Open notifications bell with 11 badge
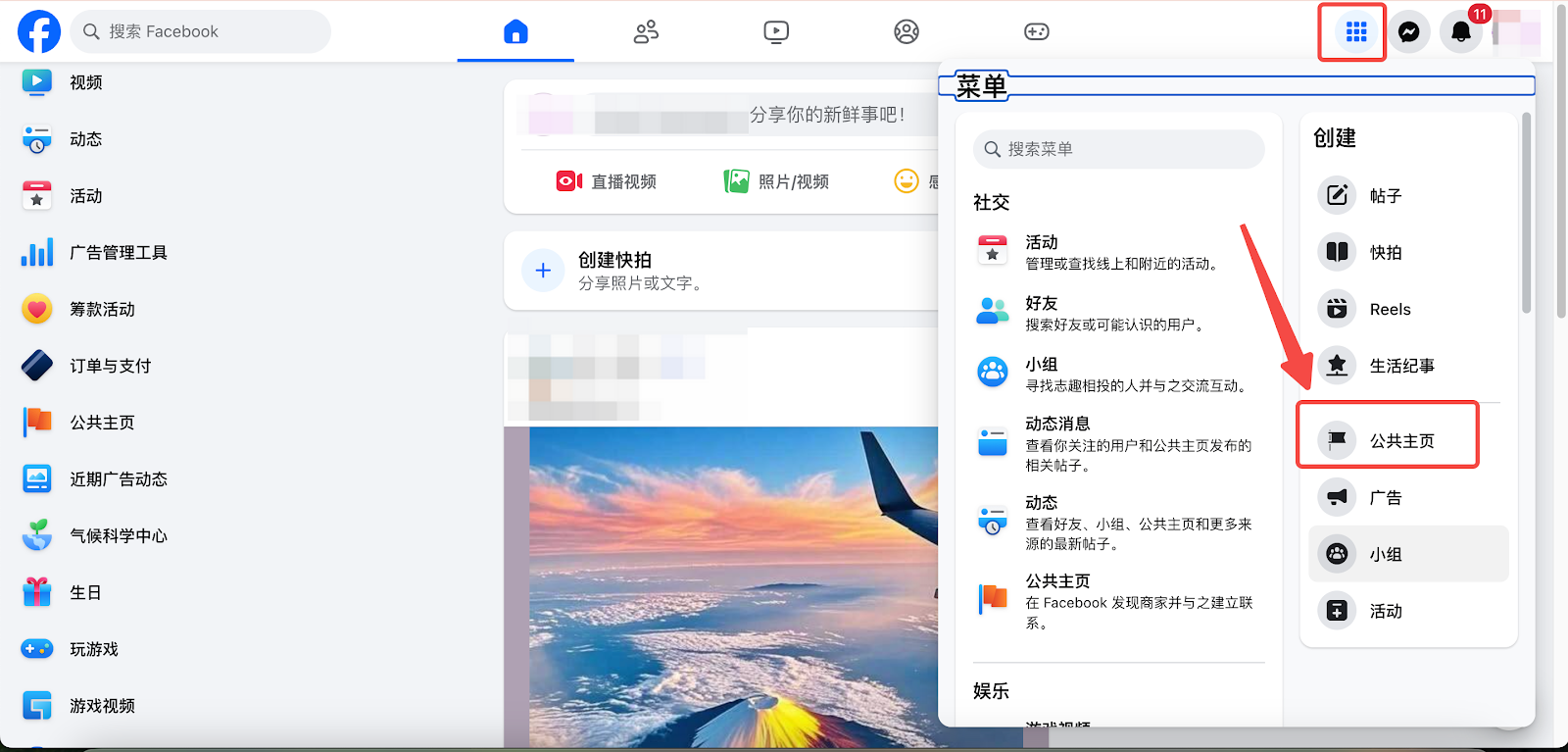 click(x=1461, y=32)
